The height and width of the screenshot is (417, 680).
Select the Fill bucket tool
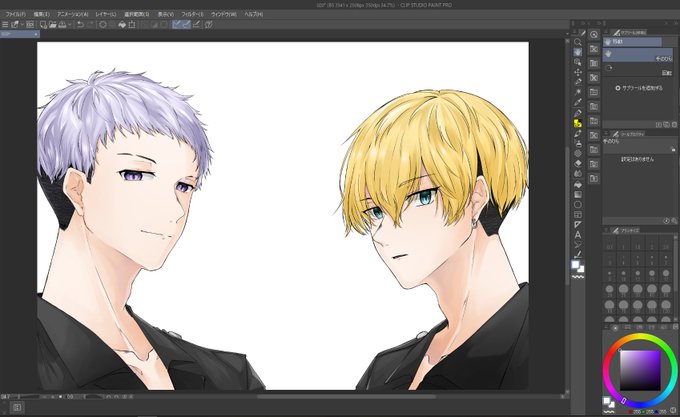[x=578, y=184]
